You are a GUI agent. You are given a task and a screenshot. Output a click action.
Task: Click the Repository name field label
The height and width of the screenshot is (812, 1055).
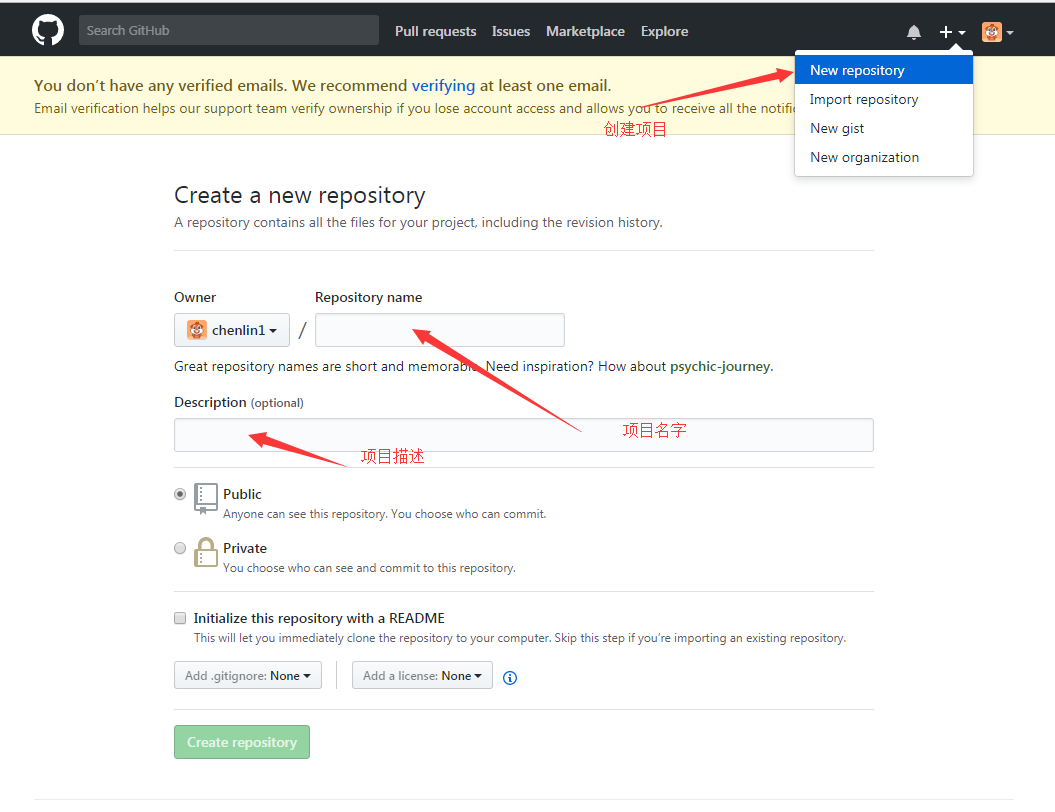click(368, 297)
